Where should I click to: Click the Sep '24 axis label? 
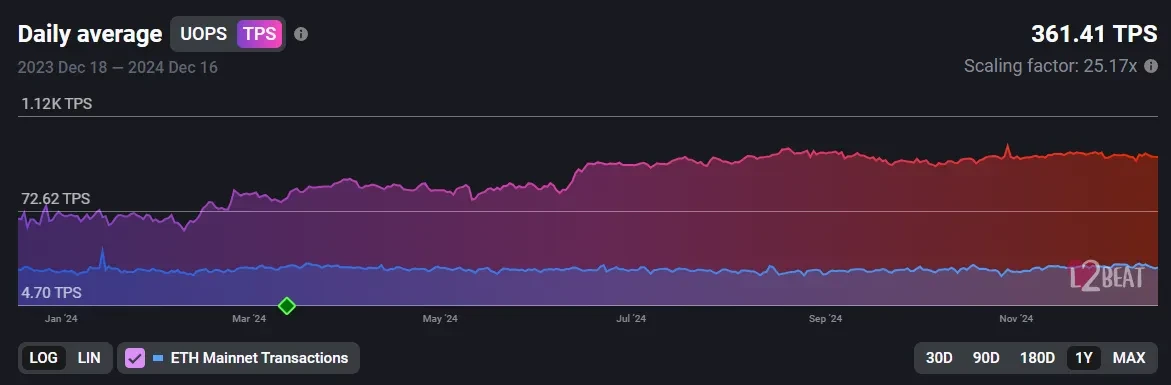point(825,319)
